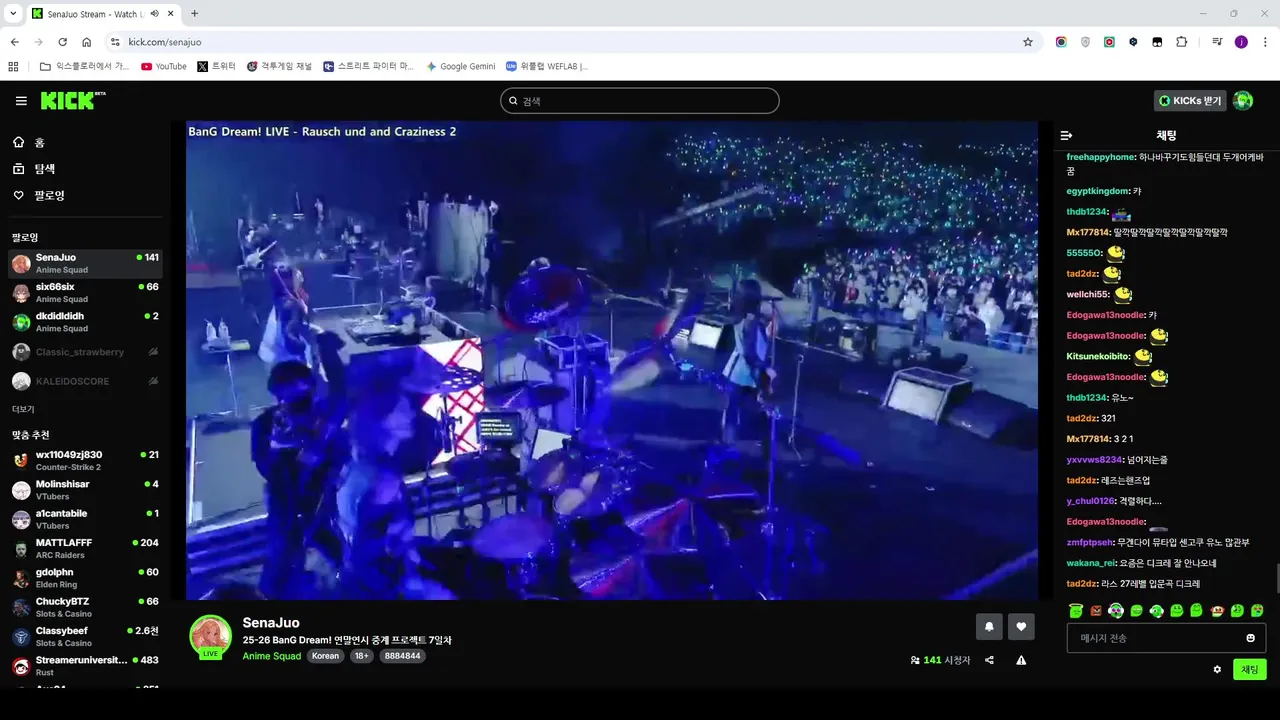Open Google Gemini bookmark
Image resolution: width=1280 pixels, height=720 pixels.
(460, 66)
